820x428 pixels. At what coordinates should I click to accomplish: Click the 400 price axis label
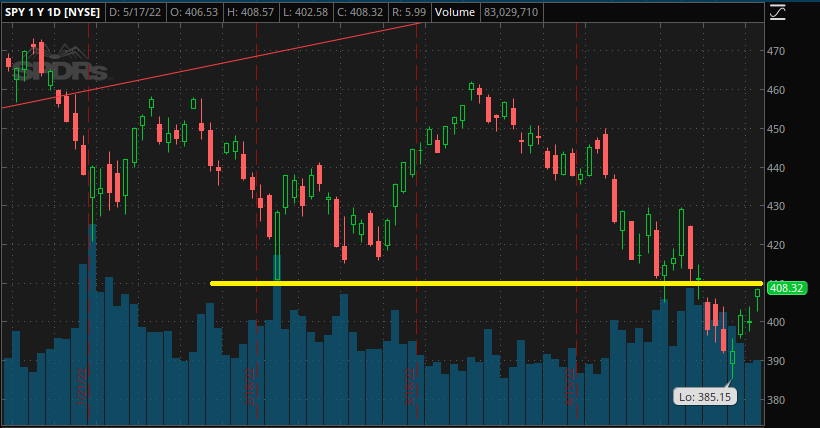(x=776, y=322)
